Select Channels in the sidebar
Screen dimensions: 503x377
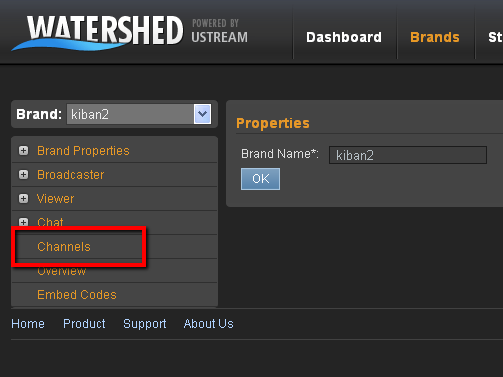(64, 247)
